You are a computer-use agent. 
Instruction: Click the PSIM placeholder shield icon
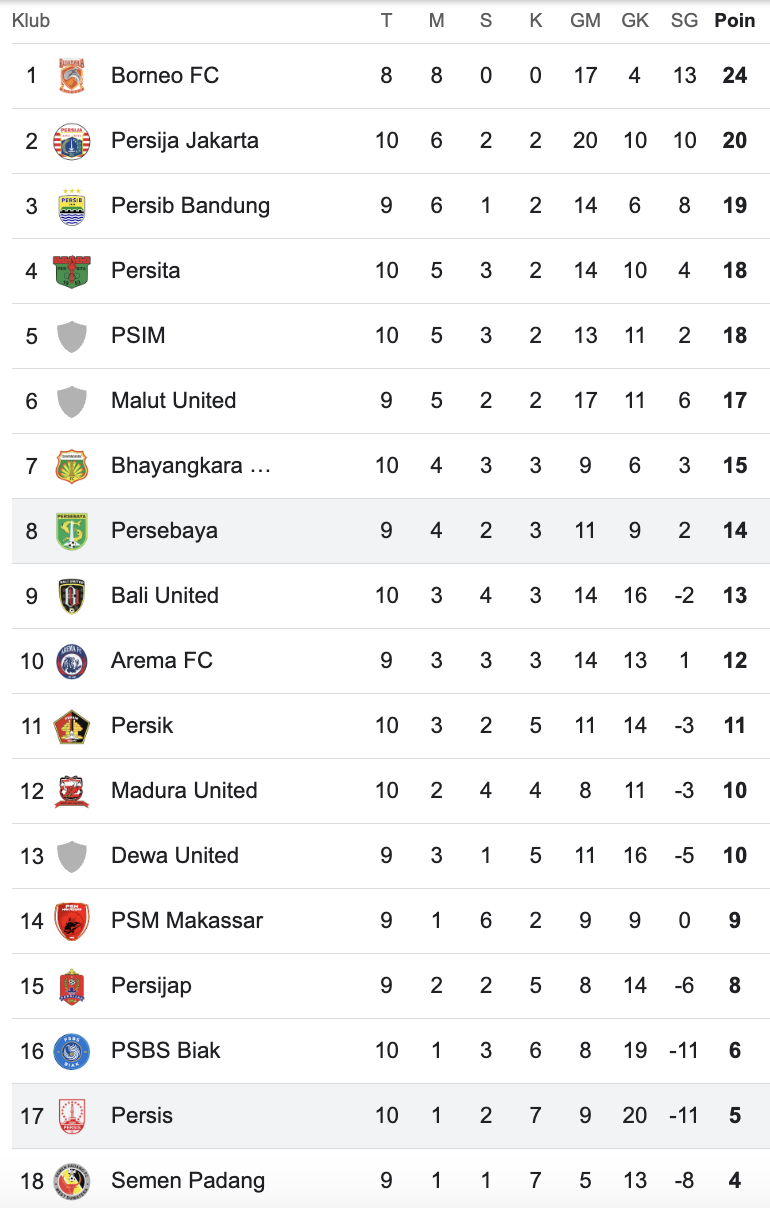(71, 336)
